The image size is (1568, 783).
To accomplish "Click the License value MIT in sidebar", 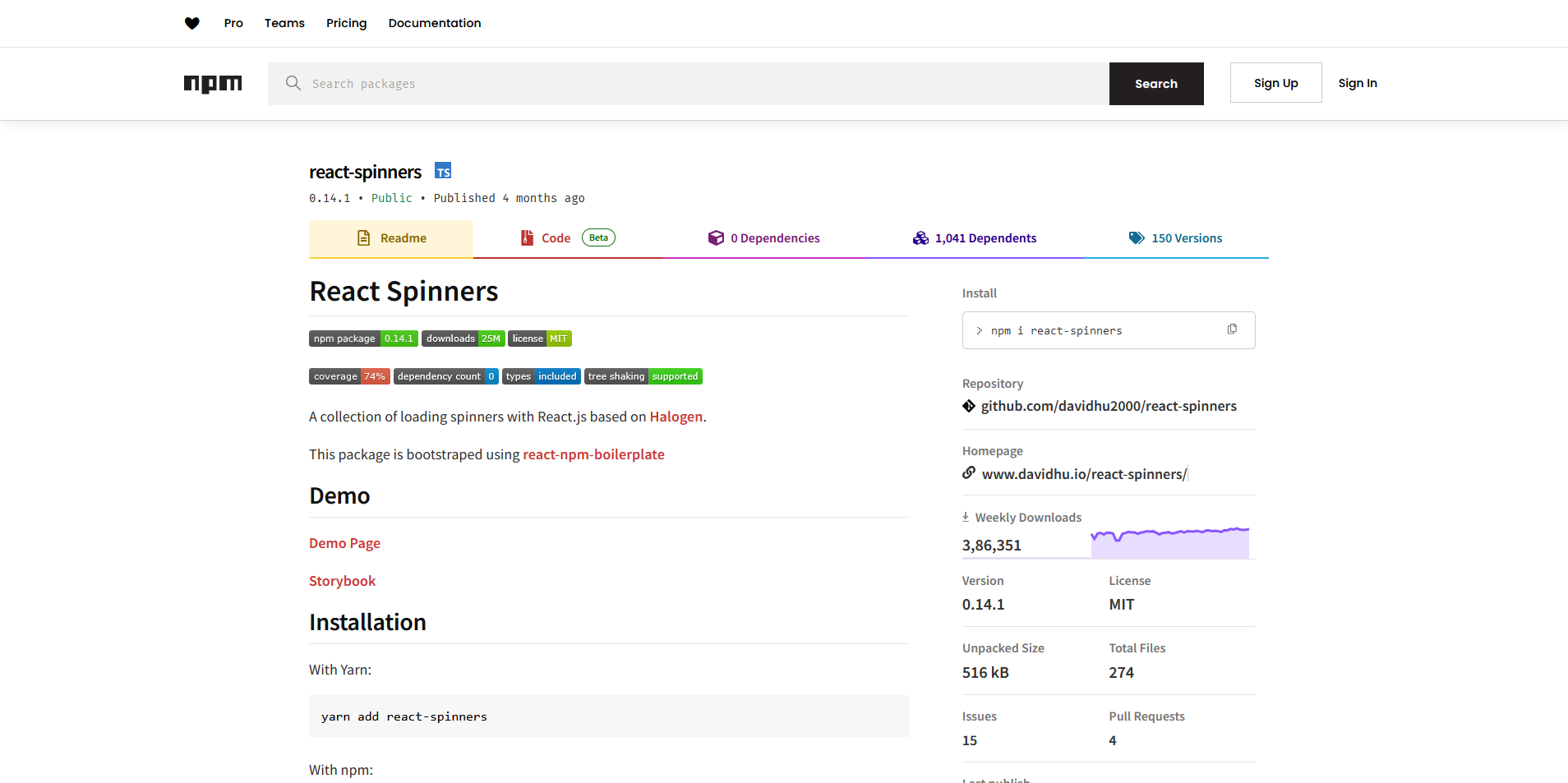I will (1122, 605).
